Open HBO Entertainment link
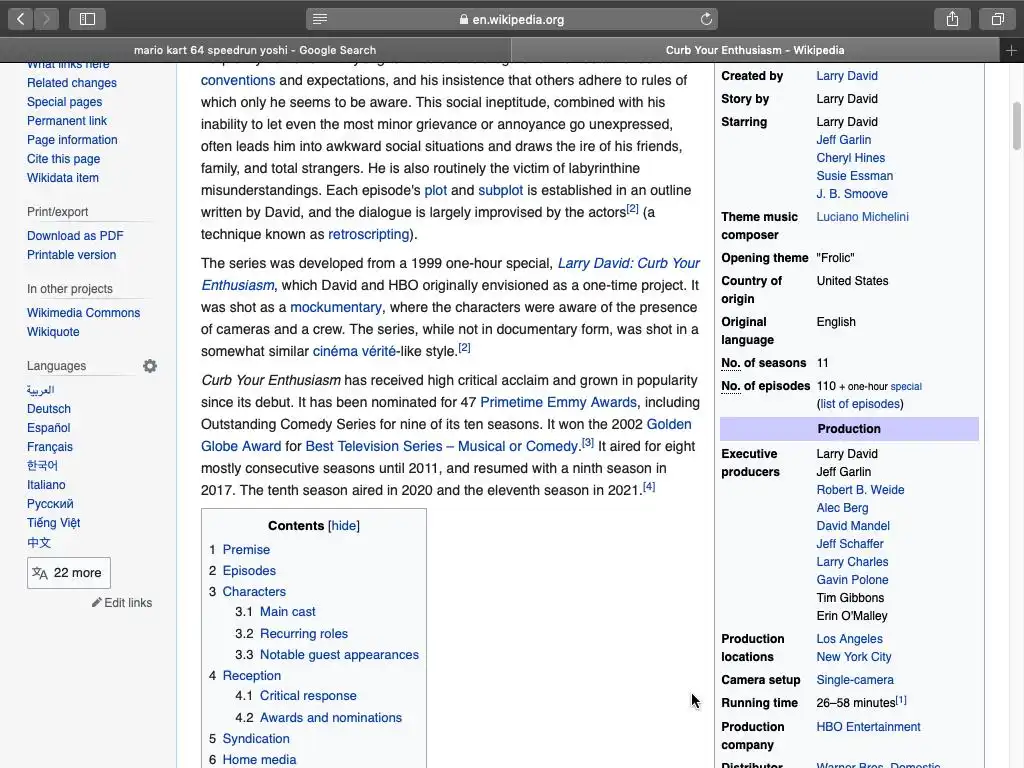Image resolution: width=1024 pixels, height=768 pixels. pos(869,727)
